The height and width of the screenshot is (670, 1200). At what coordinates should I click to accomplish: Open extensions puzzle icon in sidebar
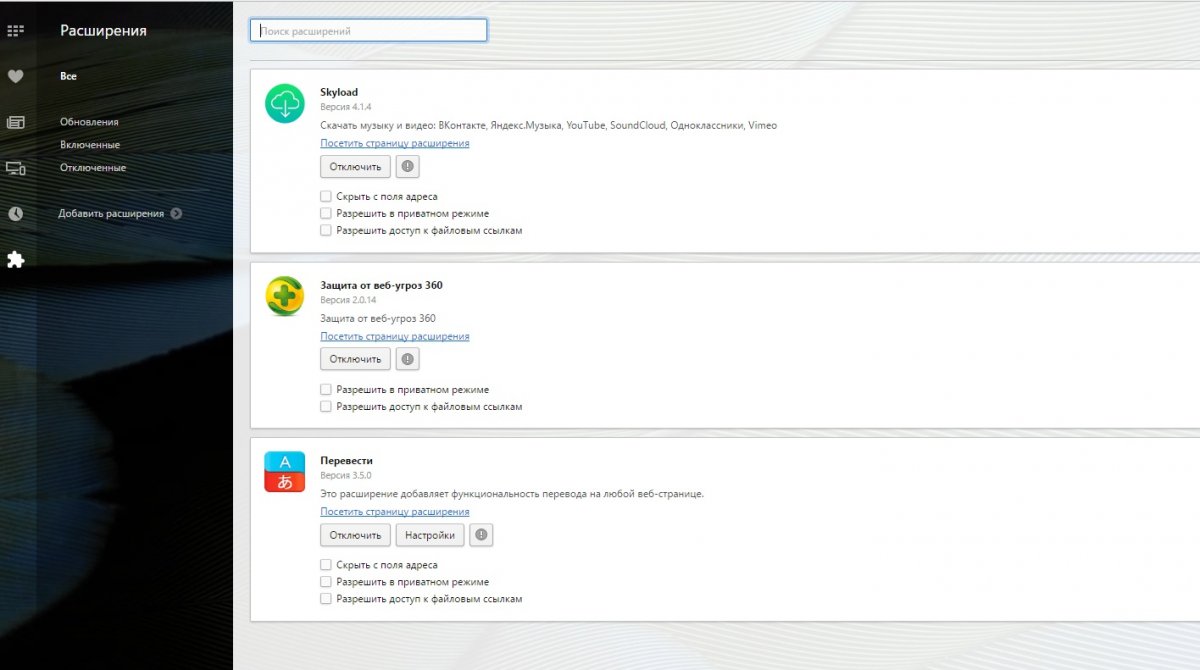pos(15,259)
